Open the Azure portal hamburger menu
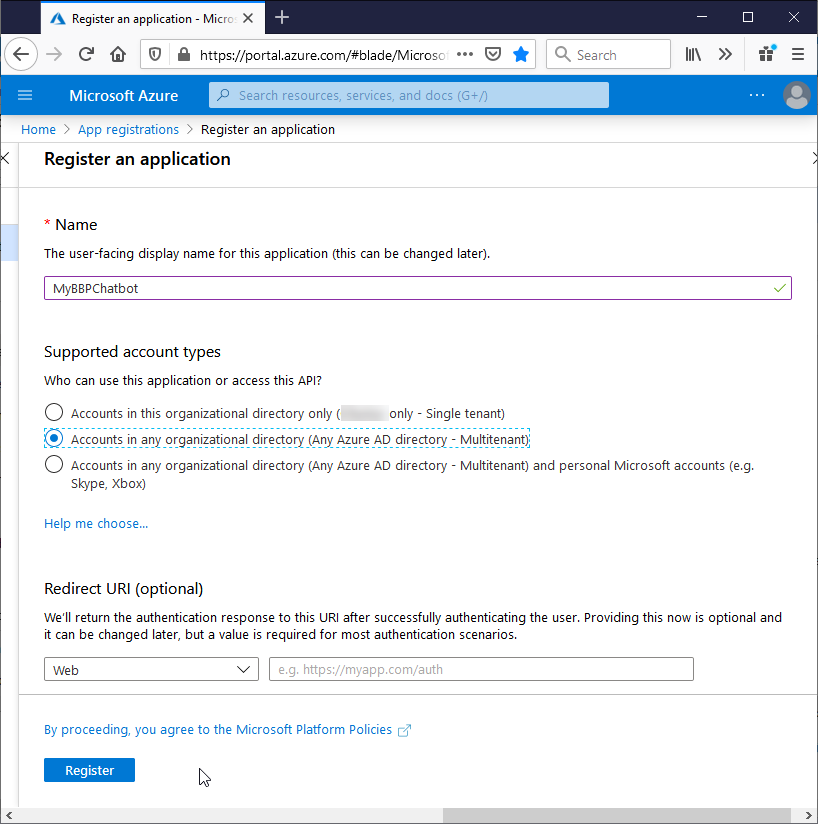Image resolution: width=818 pixels, height=824 pixels. pos(25,95)
